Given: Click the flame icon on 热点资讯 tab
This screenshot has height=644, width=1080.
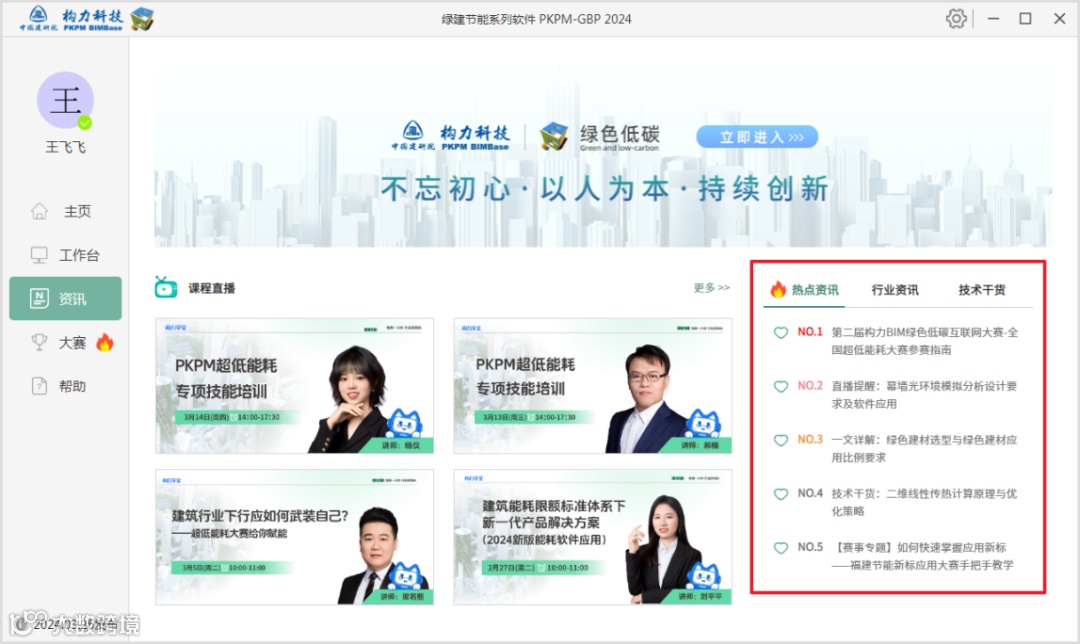Looking at the screenshot, I should point(778,289).
